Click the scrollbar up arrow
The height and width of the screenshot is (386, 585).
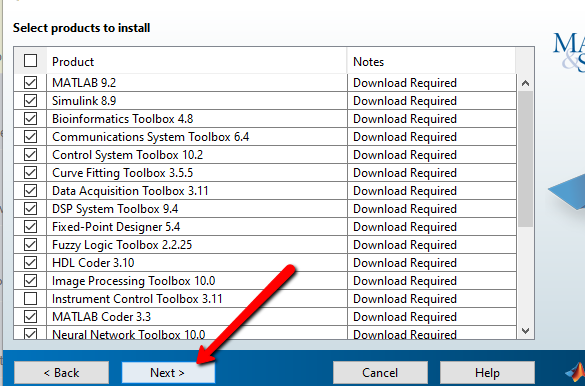click(x=525, y=83)
